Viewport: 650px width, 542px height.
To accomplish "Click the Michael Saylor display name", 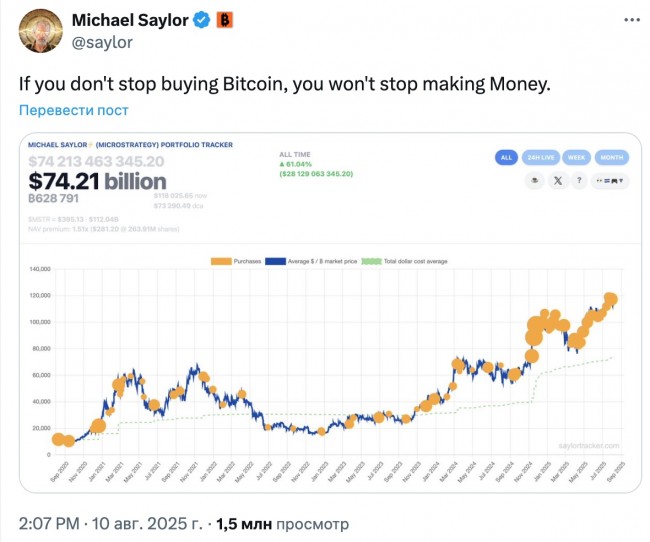I will (130, 20).
